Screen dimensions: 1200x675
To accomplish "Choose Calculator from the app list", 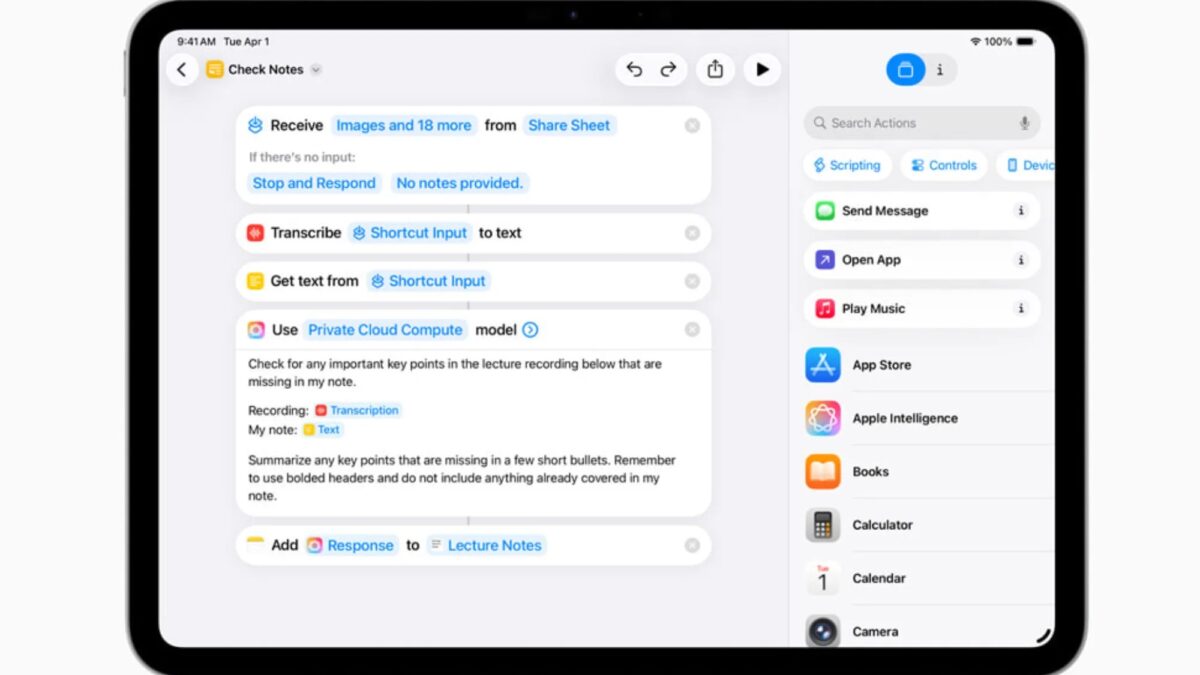I will click(x=881, y=524).
